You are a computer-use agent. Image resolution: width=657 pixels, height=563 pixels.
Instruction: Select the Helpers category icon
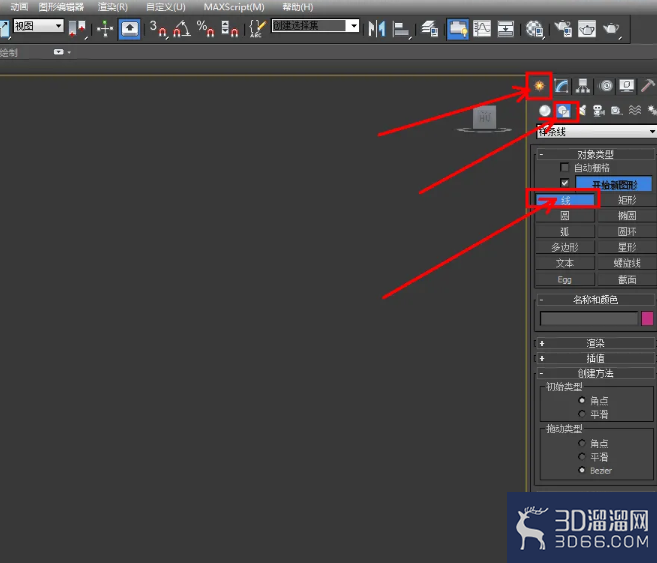click(616, 111)
